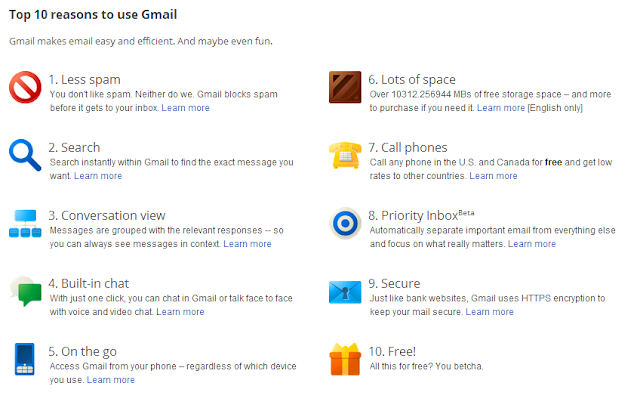Click the '7. Call phones' heading

click(x=408, y=147)
